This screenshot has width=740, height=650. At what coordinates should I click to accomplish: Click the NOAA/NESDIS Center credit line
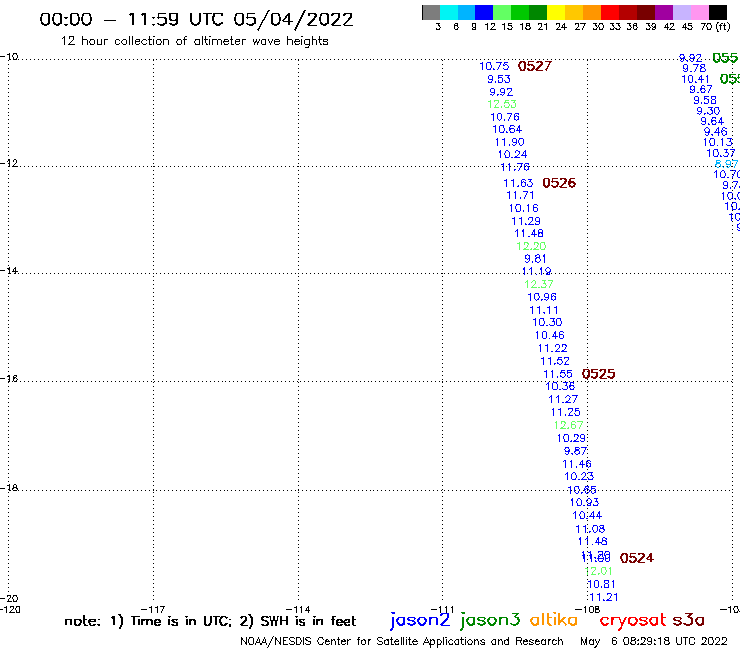402,642
